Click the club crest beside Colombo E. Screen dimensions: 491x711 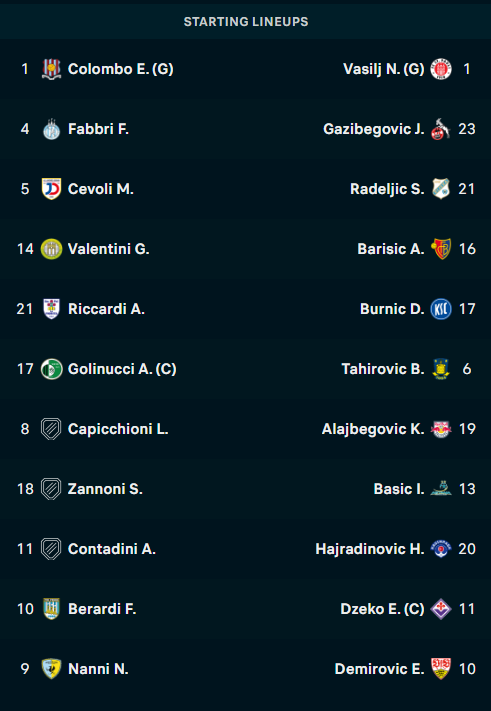(x=51, y=69)
